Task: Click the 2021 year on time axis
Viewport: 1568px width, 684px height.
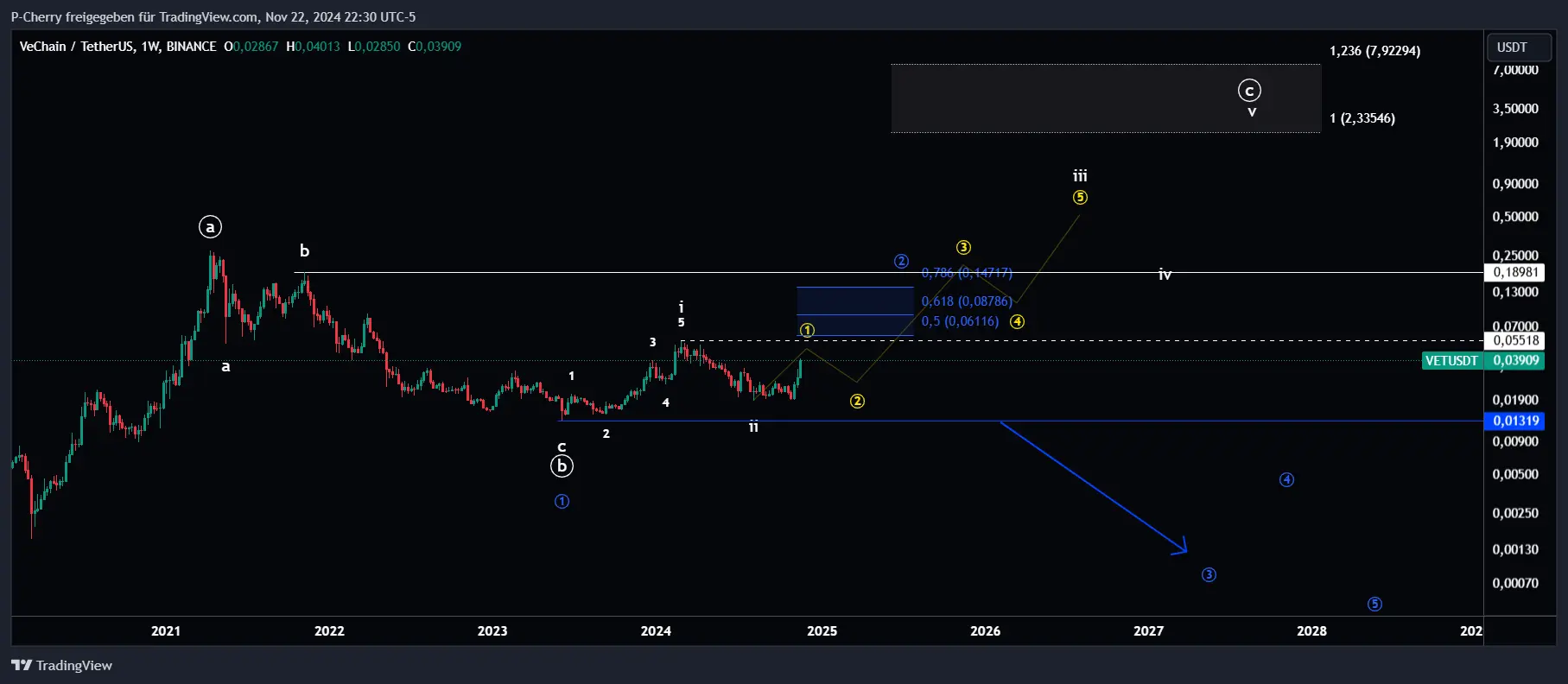Action: [x=166, y=630]
